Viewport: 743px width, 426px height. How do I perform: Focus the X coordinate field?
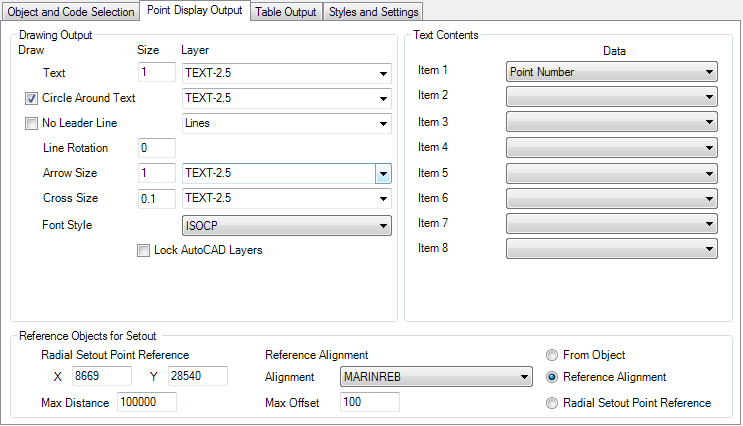click(102, 376)
